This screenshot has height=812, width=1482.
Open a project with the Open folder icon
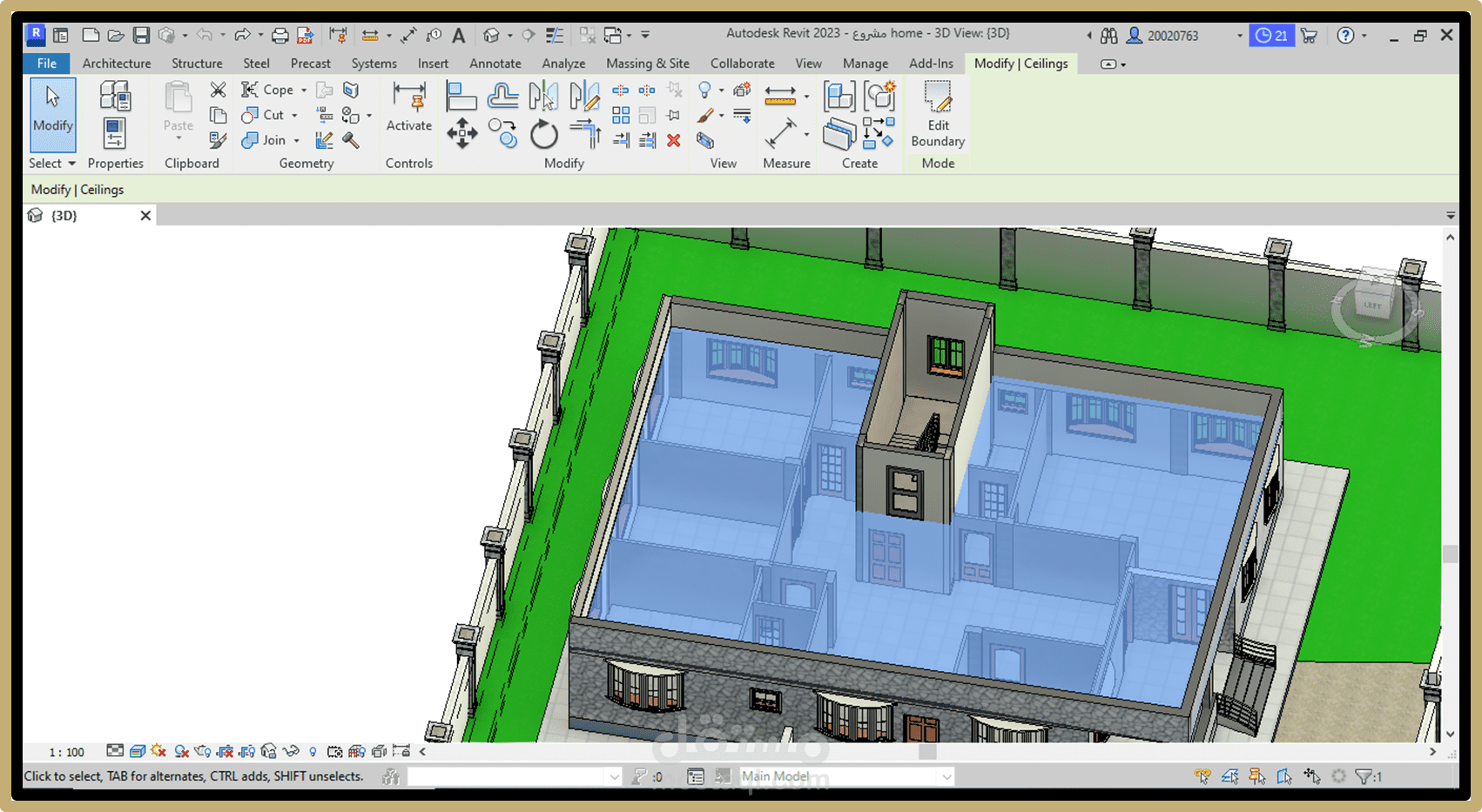tap(116, 35)
